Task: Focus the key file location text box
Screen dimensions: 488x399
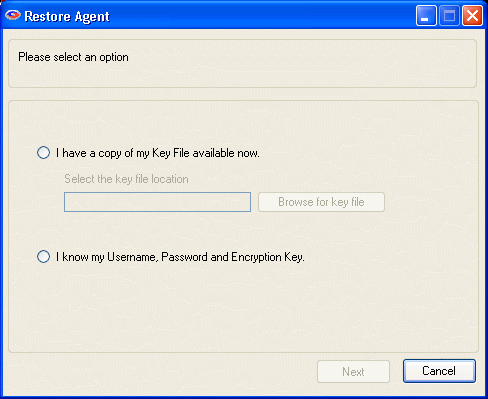Action: [x=157, y=202]
